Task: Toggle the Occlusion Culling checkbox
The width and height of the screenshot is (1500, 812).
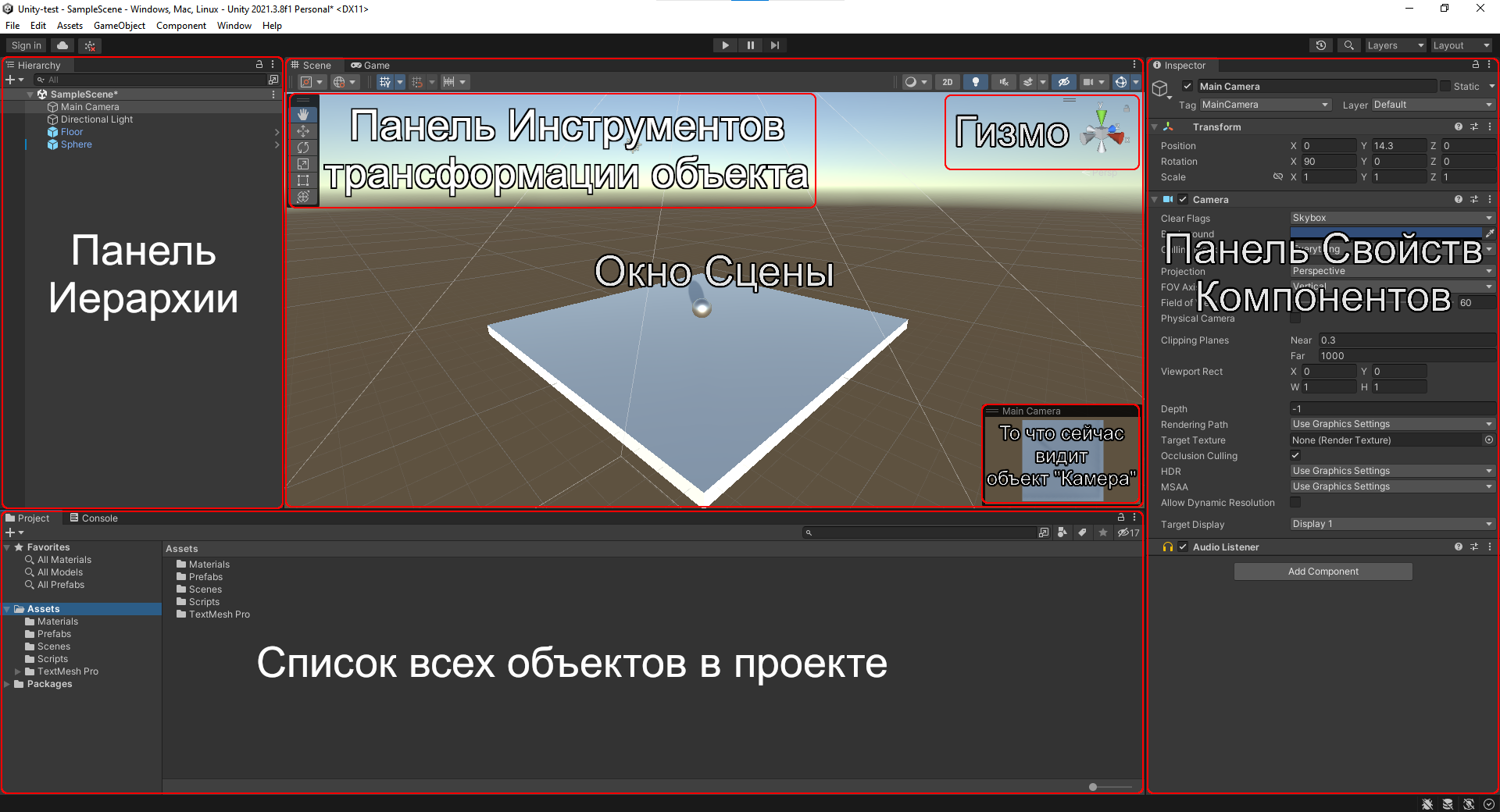Action: point(1295,455)
